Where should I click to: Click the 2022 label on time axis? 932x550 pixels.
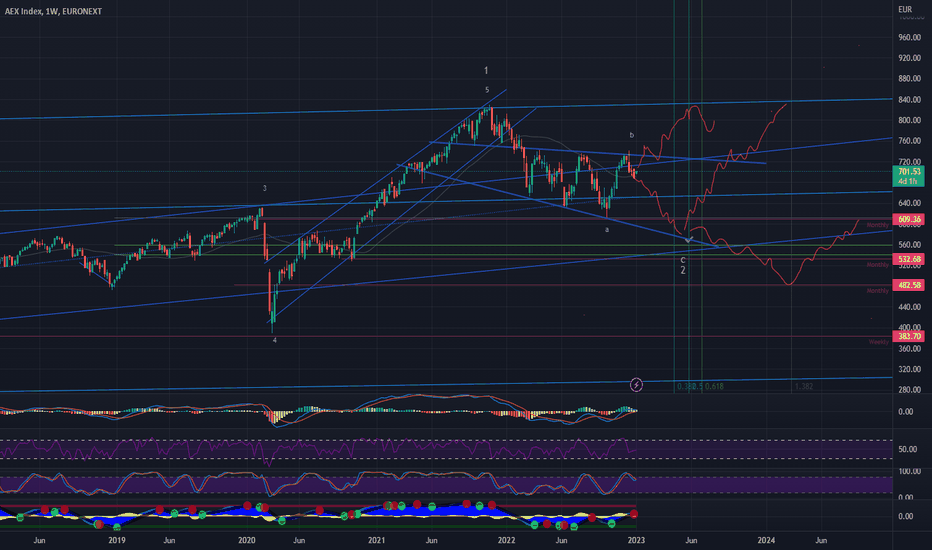pos(506,540)
